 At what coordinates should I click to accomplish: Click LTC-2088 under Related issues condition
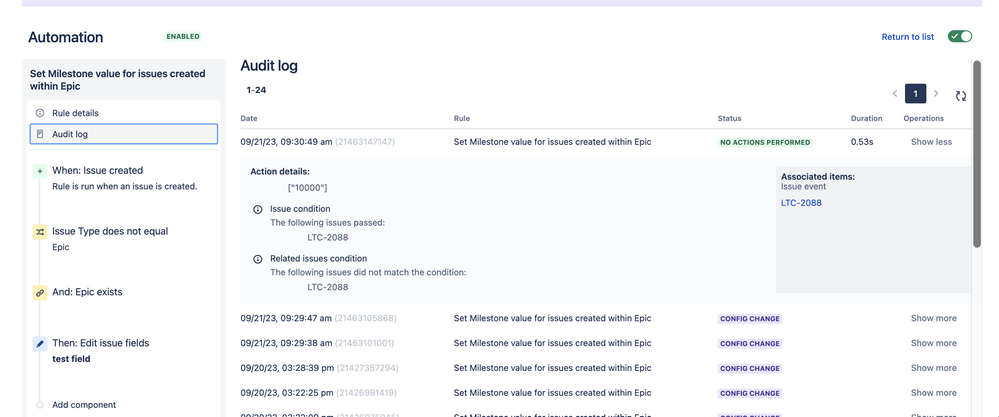(327, 287)
